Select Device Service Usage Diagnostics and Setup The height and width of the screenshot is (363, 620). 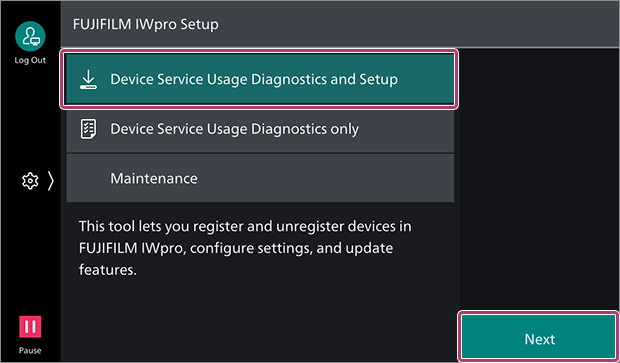click(260, 79)
